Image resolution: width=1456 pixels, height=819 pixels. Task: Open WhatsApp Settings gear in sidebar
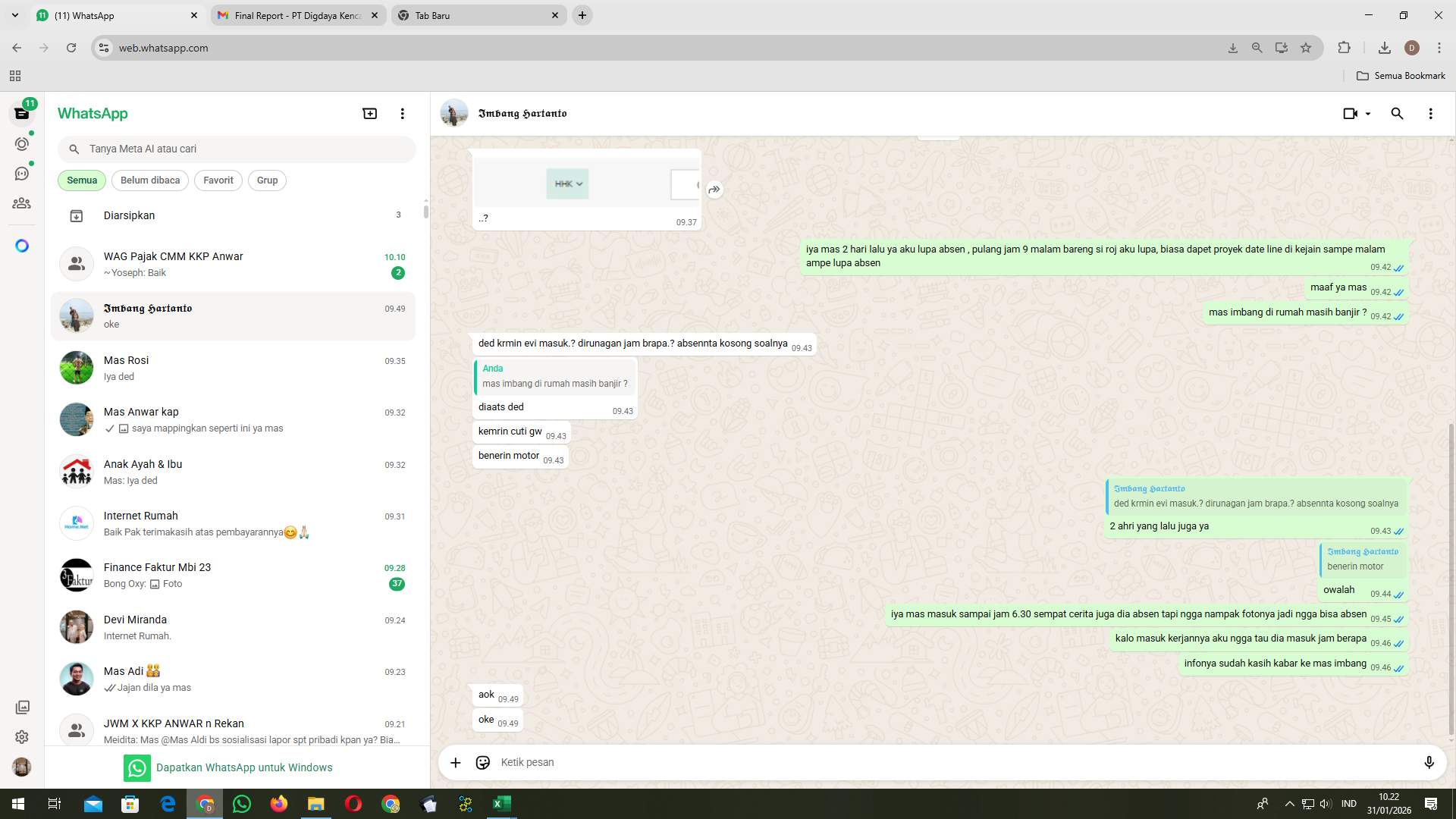pos(22,736)
